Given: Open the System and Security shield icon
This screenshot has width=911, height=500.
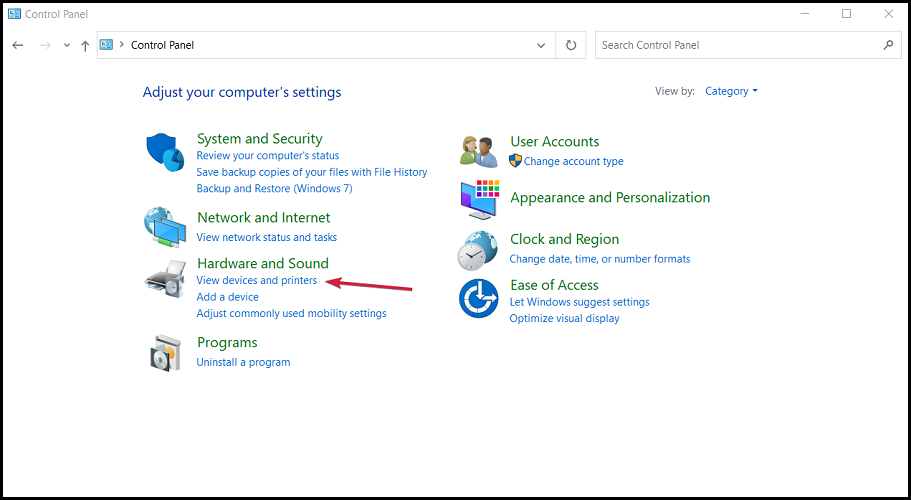Looking at the screenshot, I should click(x=164, y=152).
